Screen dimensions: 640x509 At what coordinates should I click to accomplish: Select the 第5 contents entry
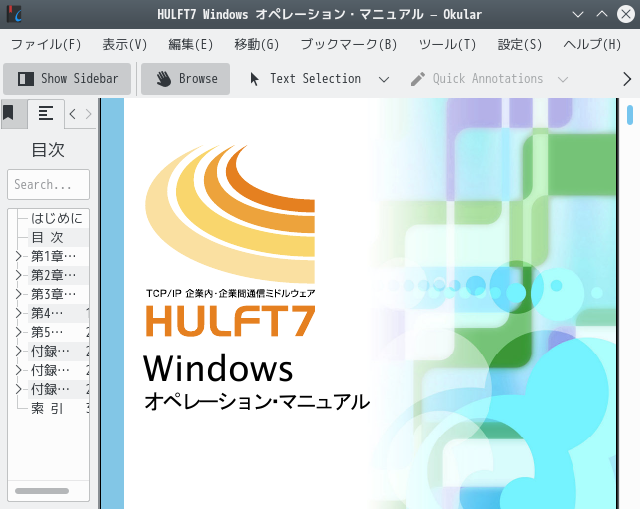point(47,332)
